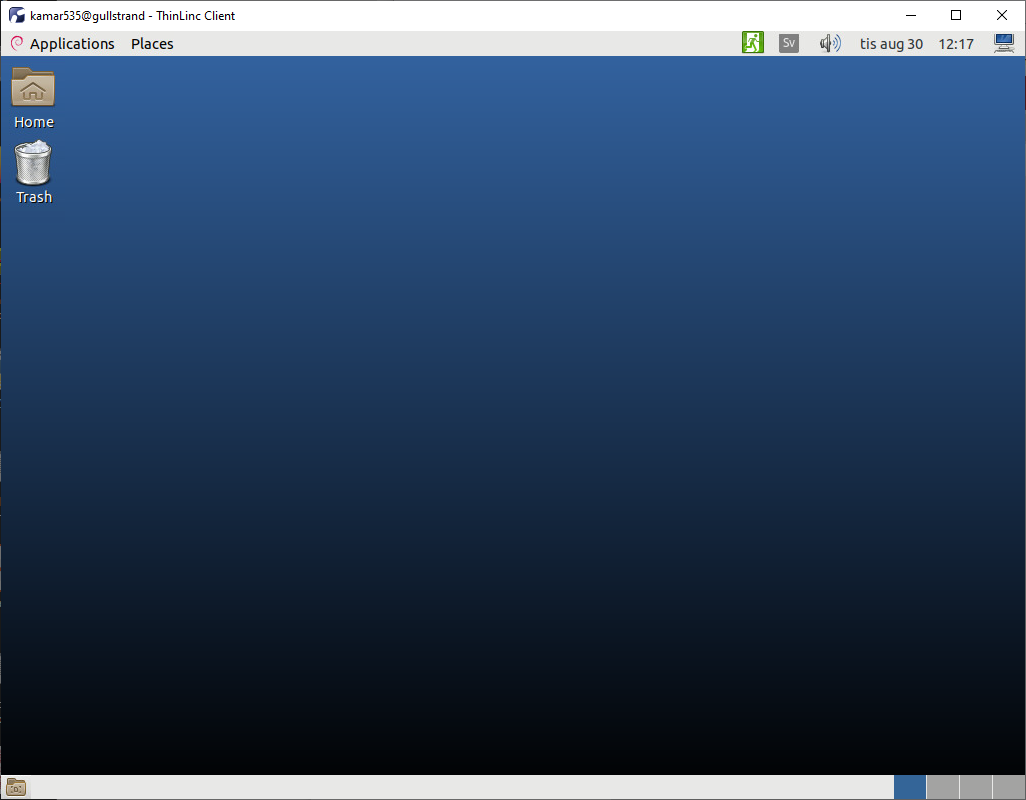The width and height of the screenshot is (1026, 800).
Task: Expand the calendar via 'tis aug 30' date
Action: coord(891,44)
